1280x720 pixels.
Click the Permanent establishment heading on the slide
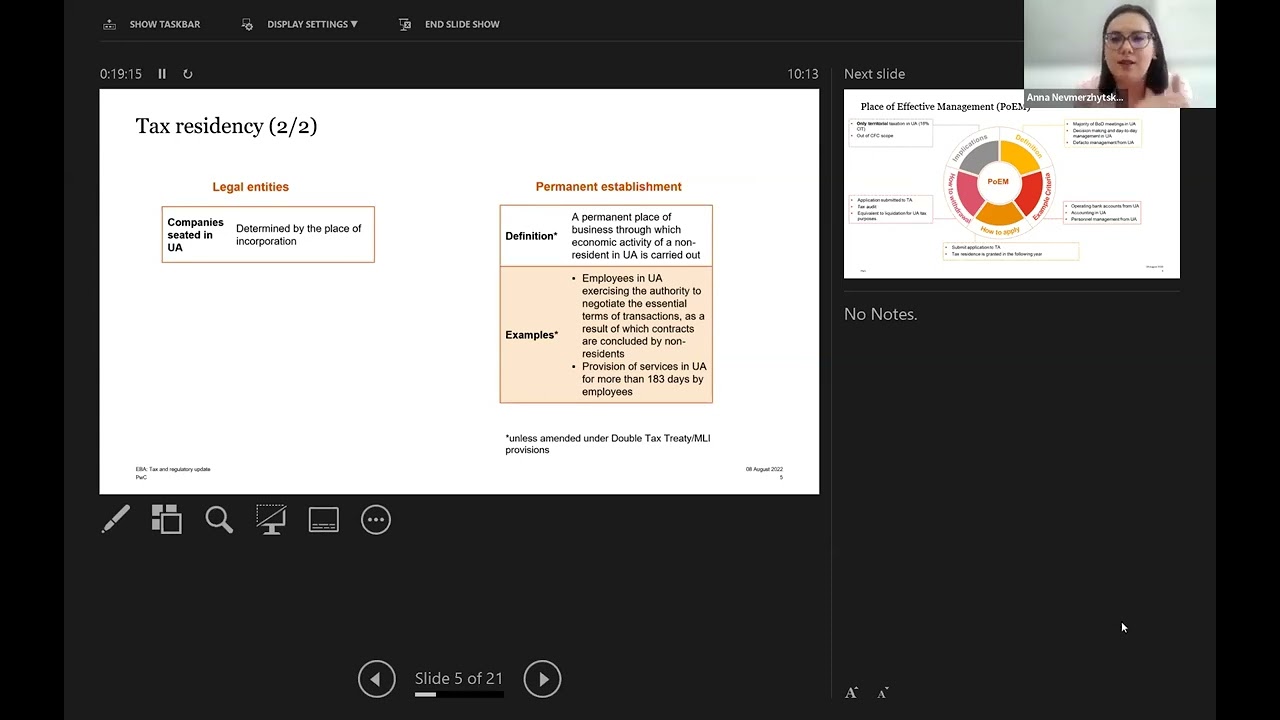(608, 187)
